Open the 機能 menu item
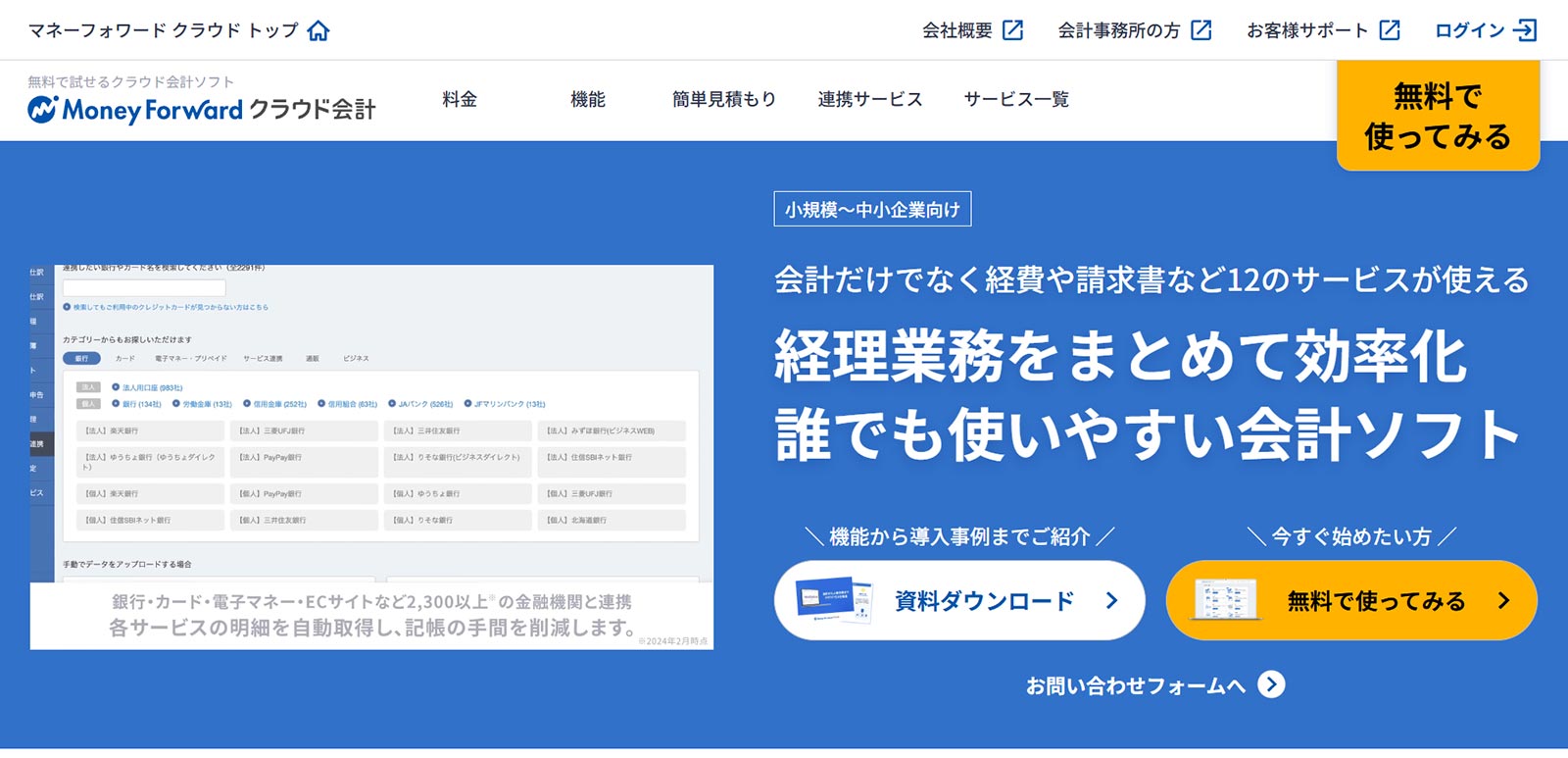The height and width of the screenshot is (758, 1568). point(588,99)
